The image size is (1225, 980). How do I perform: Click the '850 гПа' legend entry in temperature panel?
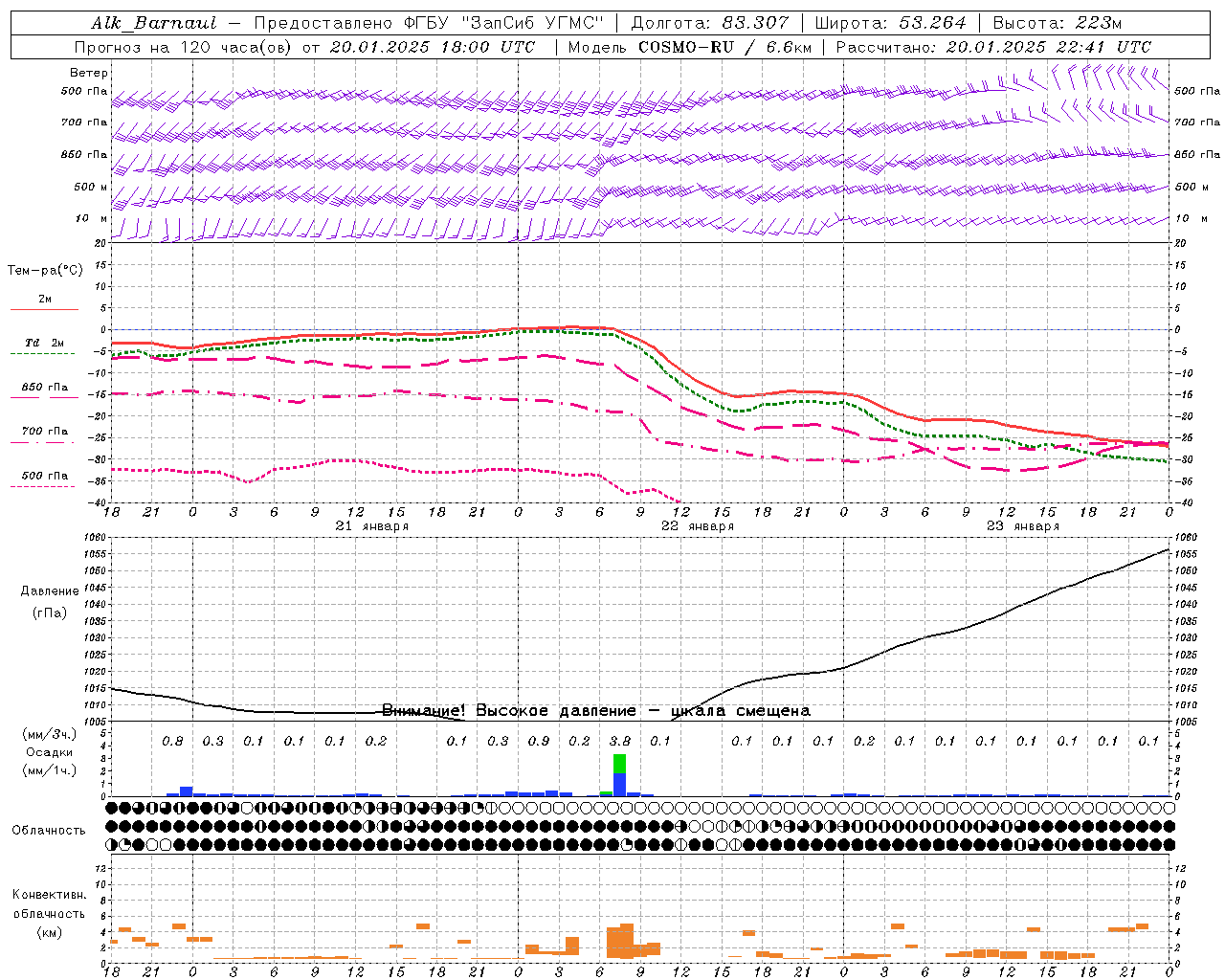tap(45, 388)
